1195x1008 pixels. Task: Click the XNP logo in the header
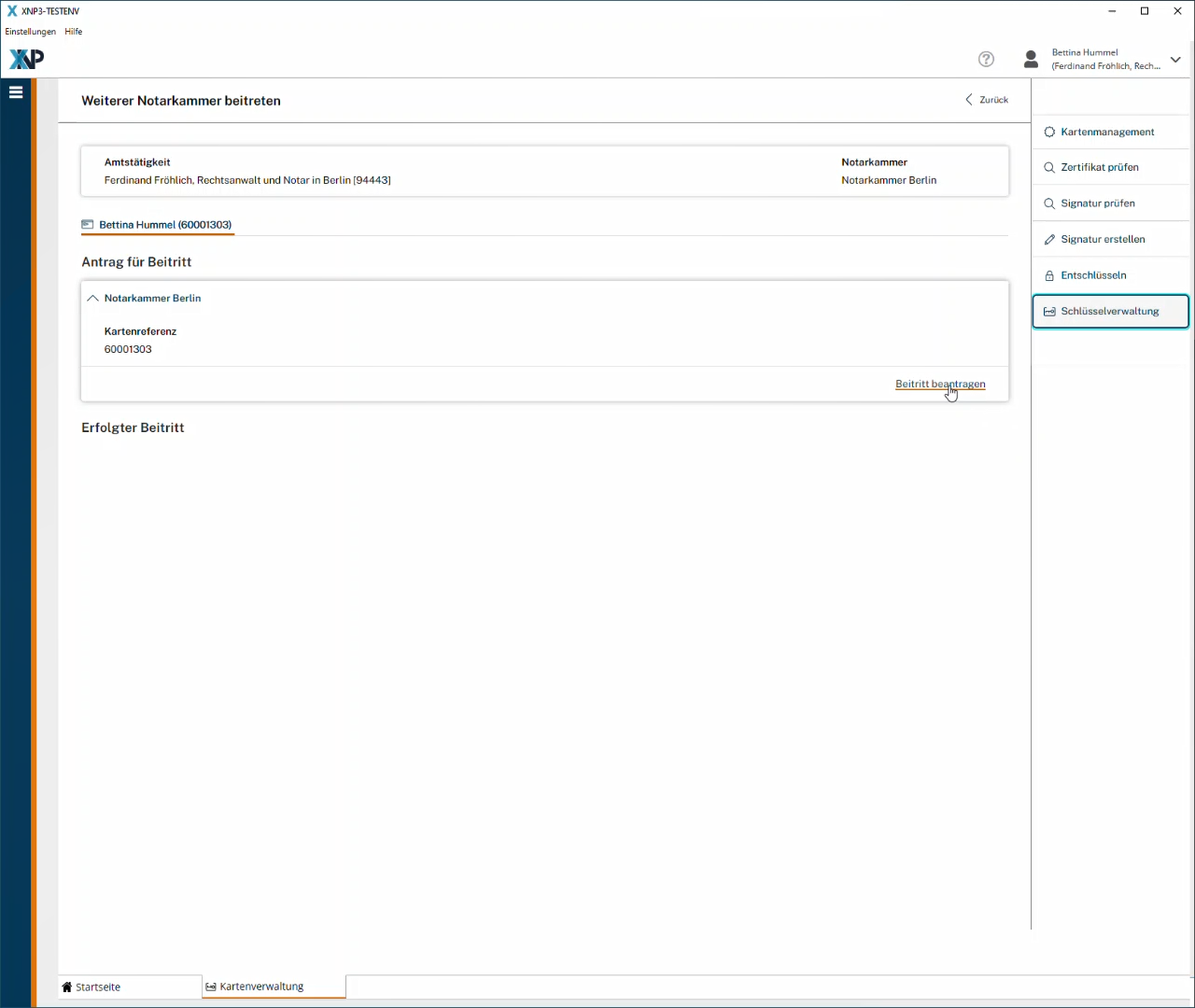26,59
